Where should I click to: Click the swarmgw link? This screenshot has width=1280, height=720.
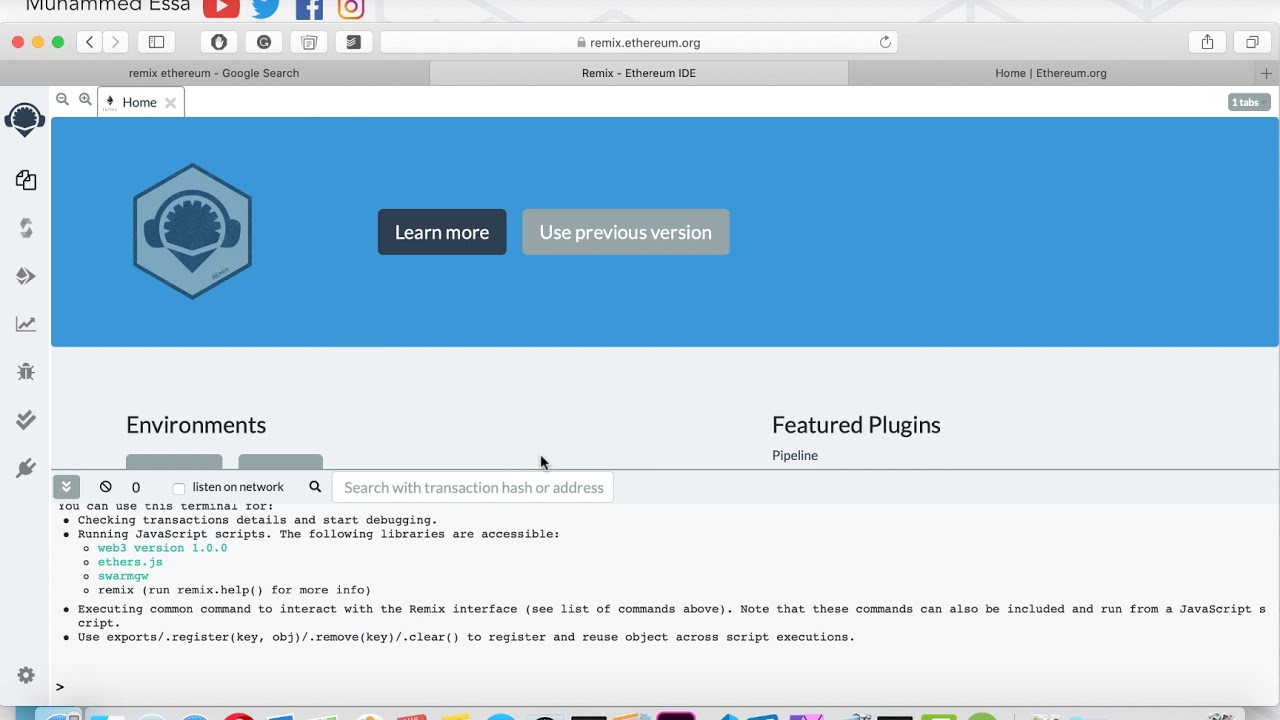(123, 576)
